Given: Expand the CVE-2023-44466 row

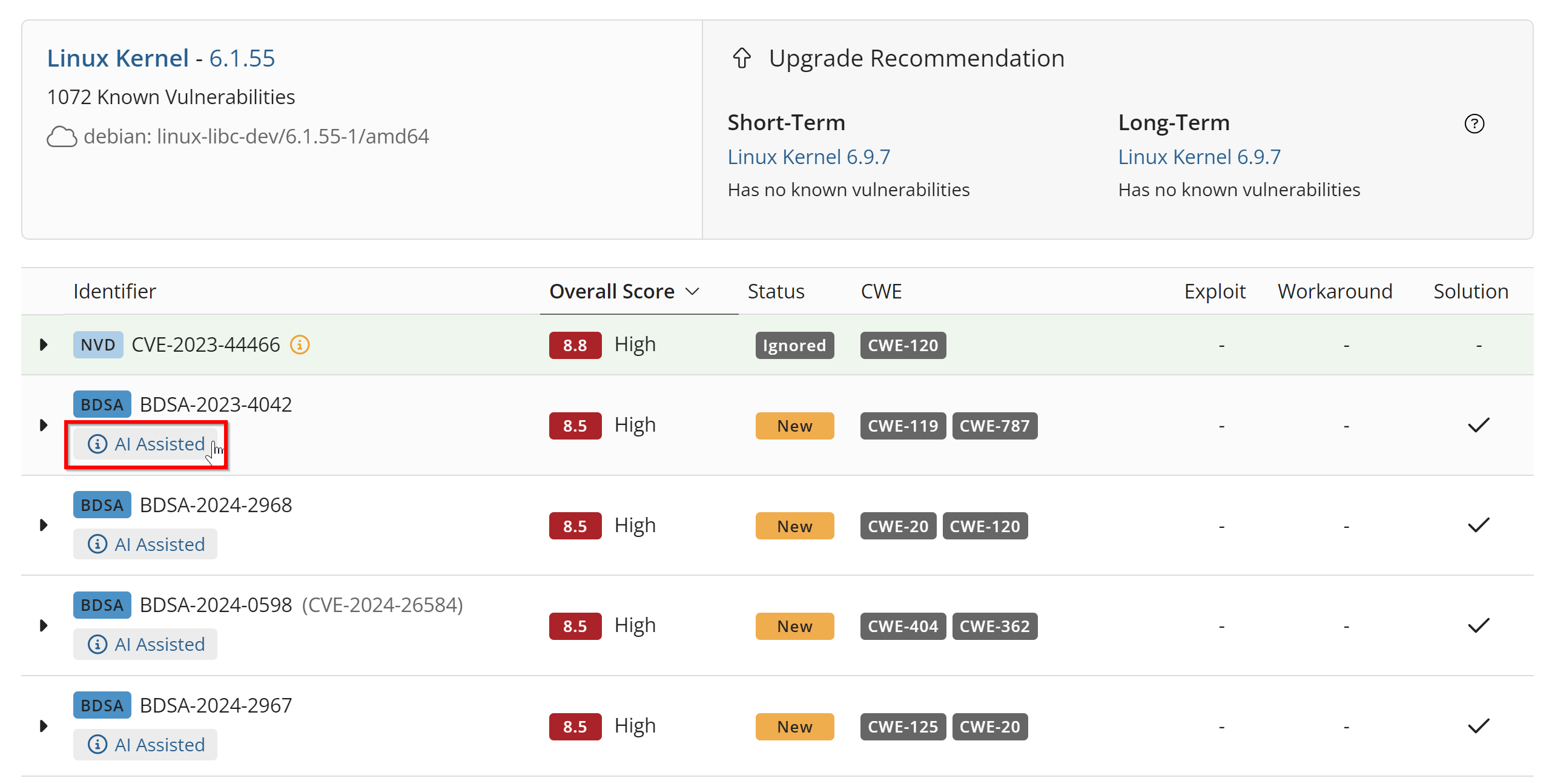Looking at the screenshot, I should click(x=43, y=344).
